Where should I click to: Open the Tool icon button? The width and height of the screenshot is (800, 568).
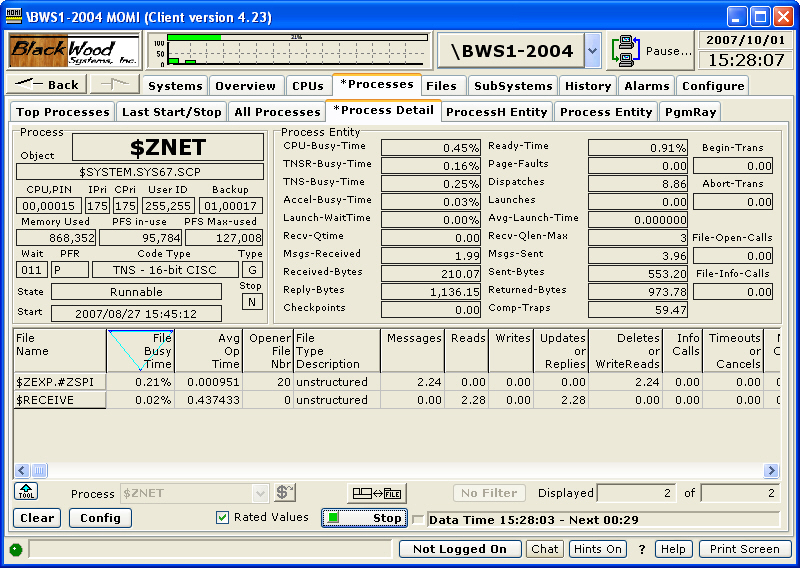tap(25, 492)
